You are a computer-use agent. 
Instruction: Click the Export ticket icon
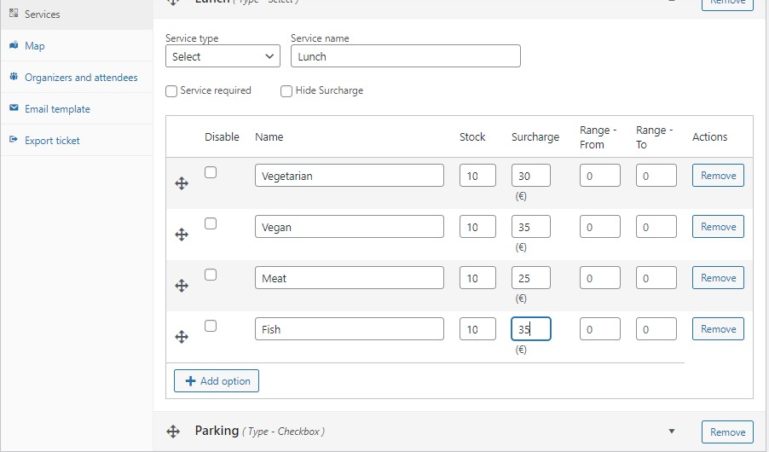pyautogui.click(x=14, y=140)
